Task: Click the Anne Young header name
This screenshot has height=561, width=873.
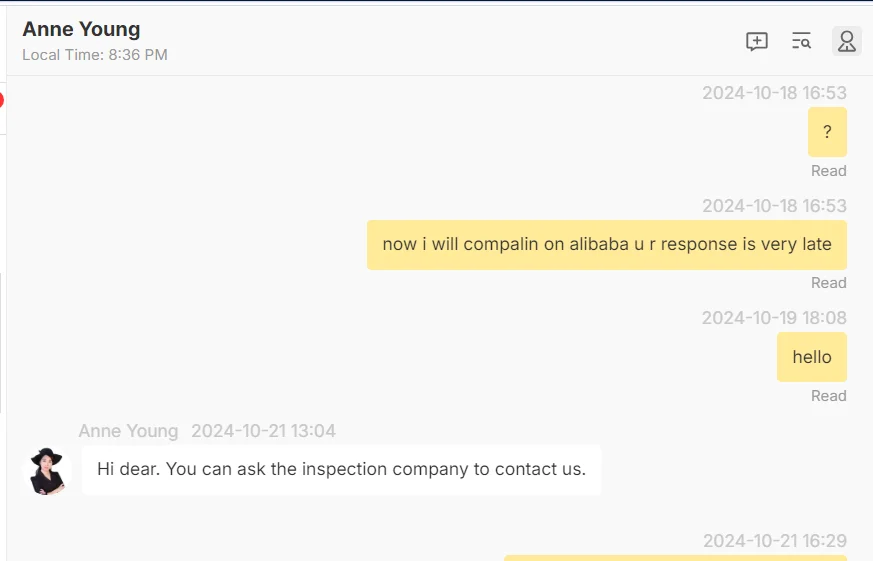Action: [x=81, y=29]
